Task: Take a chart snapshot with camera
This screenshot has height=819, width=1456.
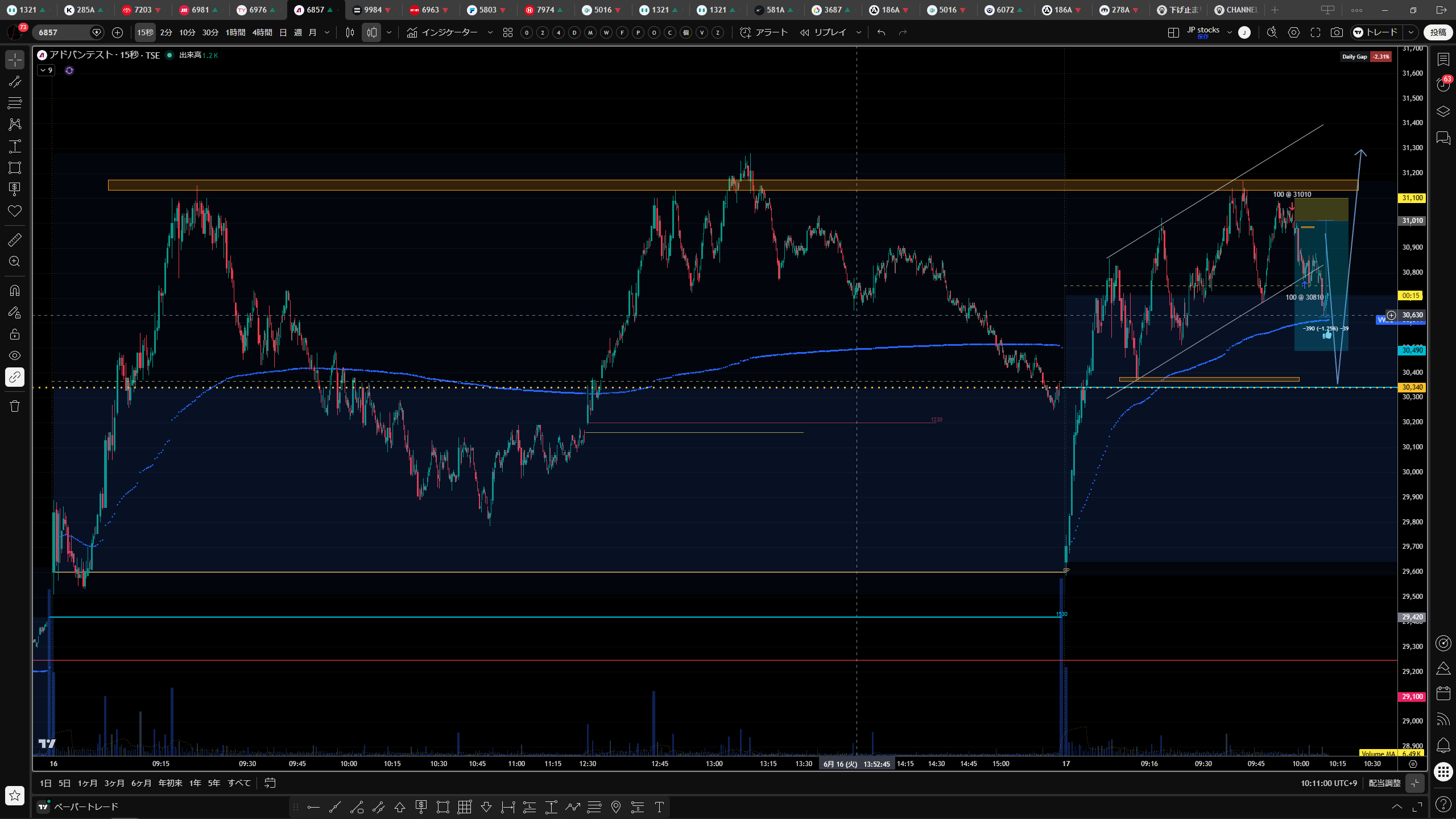Action: [x=1337, y=32]
